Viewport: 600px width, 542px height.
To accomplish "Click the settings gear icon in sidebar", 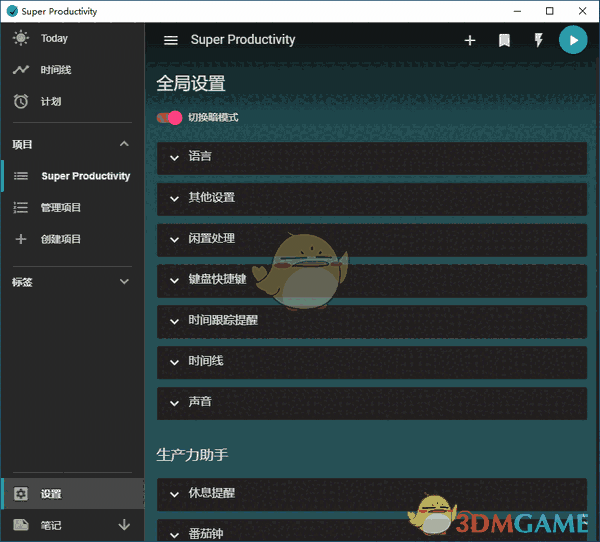I will point(21,494).
